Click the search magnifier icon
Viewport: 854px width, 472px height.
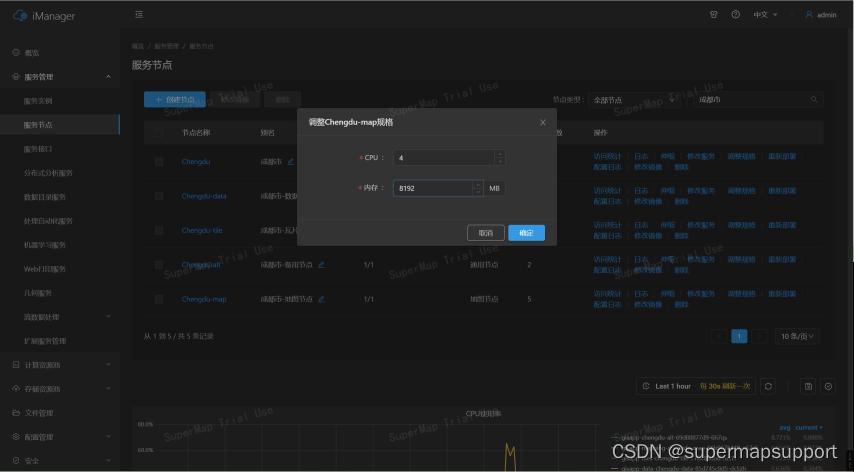tap(815, 100)
